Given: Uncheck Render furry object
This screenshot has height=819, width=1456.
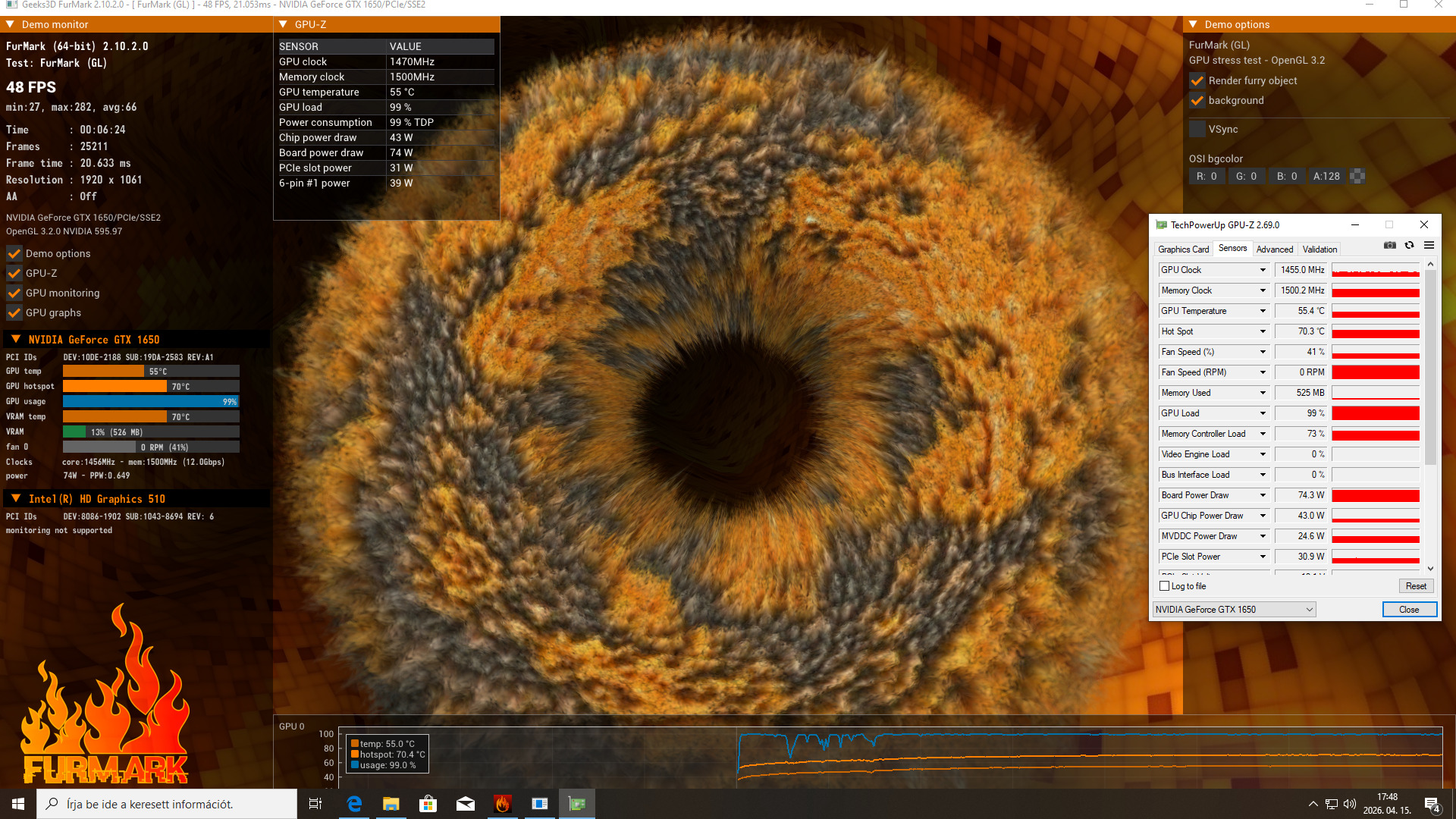Looking at the screenshot, I should pyautogui.click(x=1197, y=80).
